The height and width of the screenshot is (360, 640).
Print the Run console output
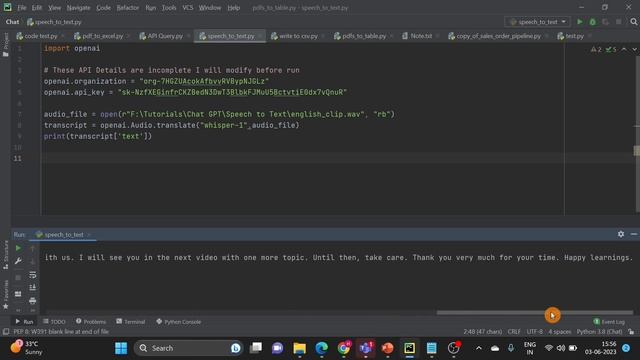33,301
